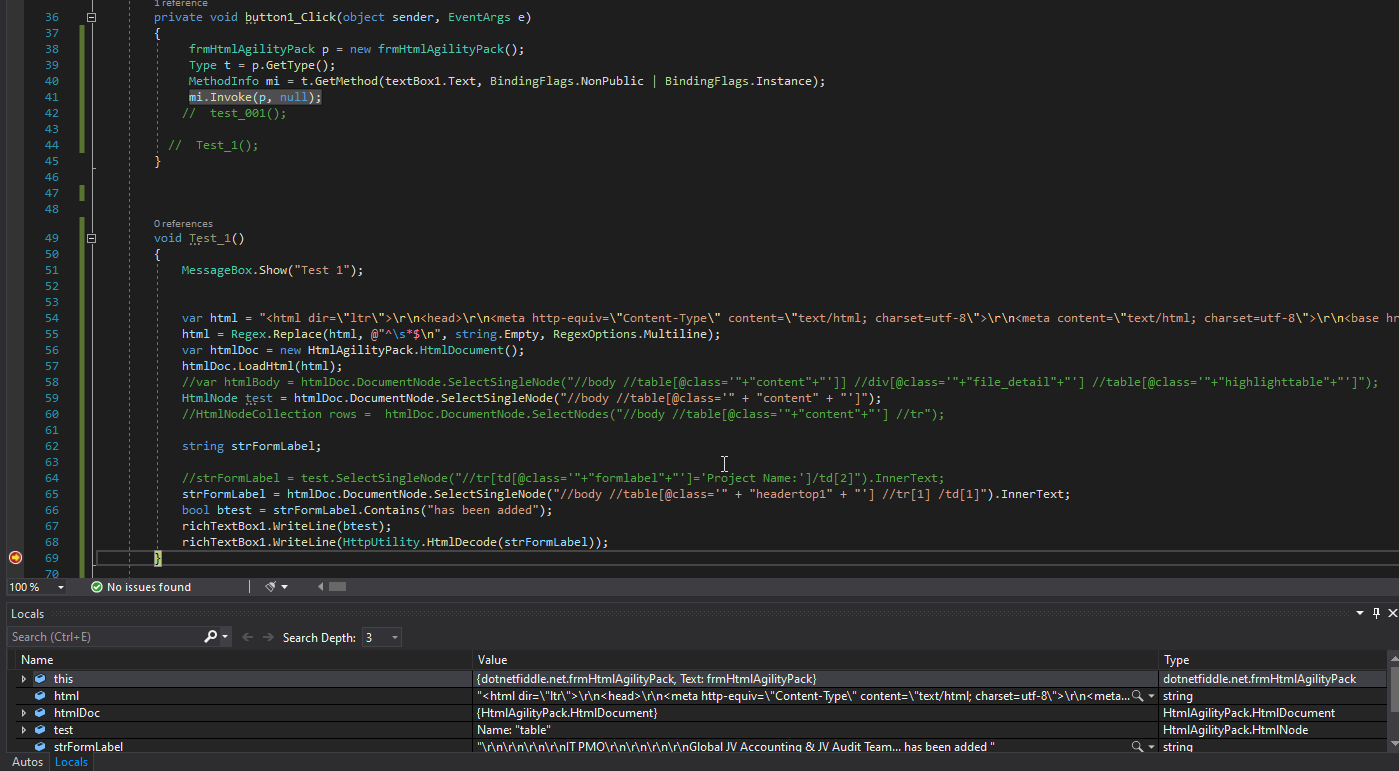
Task: Navigate to previous search result with the back arrow
Action: pos(247,637)
